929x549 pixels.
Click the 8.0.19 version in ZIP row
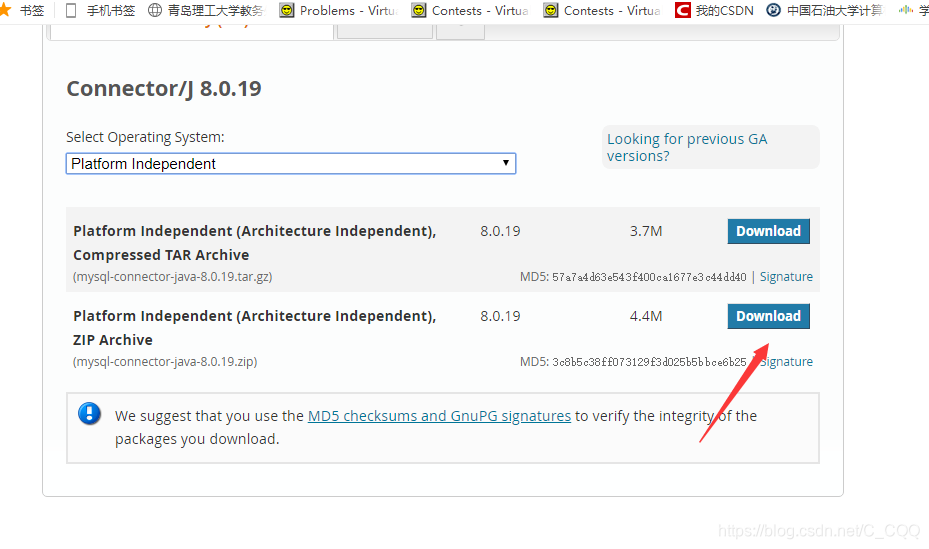coord(500,316)
